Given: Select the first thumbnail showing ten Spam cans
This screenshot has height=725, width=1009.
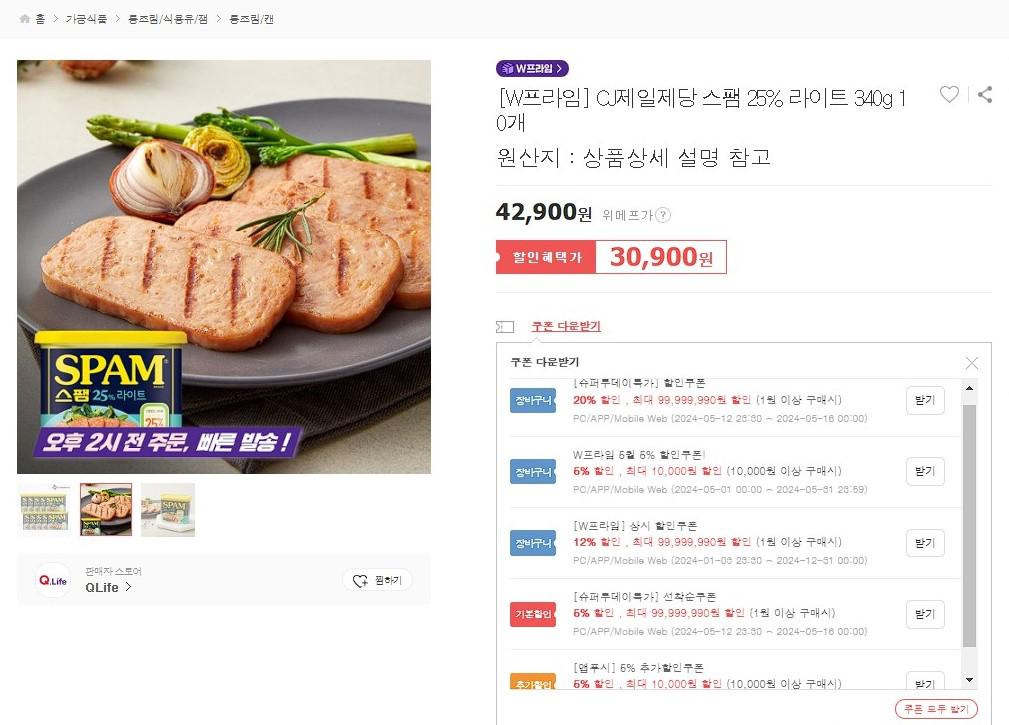Looking at the screenshot, I should [x=44, y=509].
